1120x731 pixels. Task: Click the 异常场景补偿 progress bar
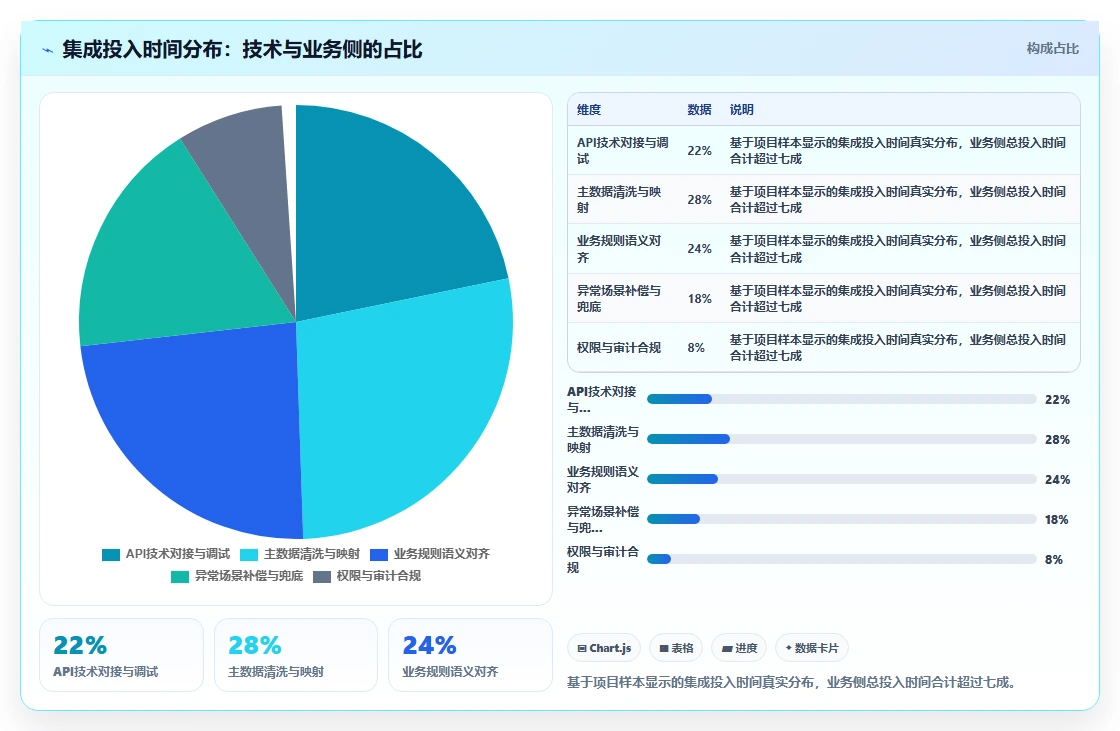click(841, 519)
